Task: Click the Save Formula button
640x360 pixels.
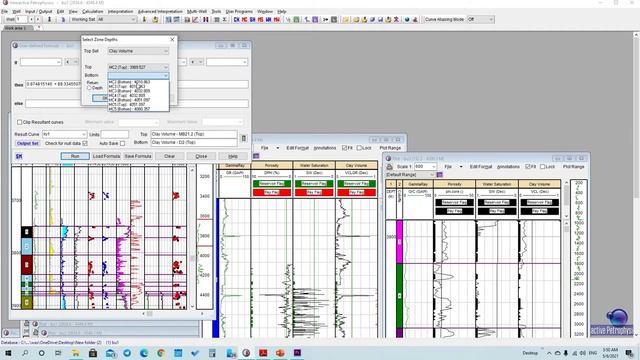Action: 138,156
